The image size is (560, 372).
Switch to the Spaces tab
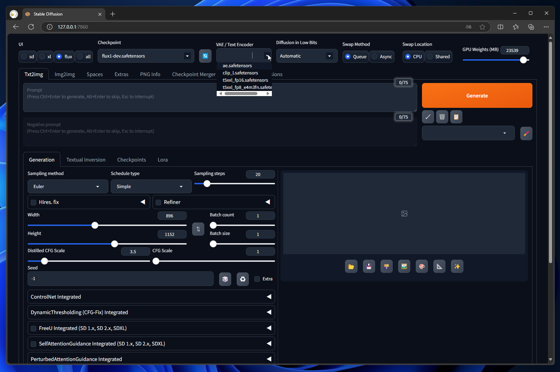pos(95,74)
